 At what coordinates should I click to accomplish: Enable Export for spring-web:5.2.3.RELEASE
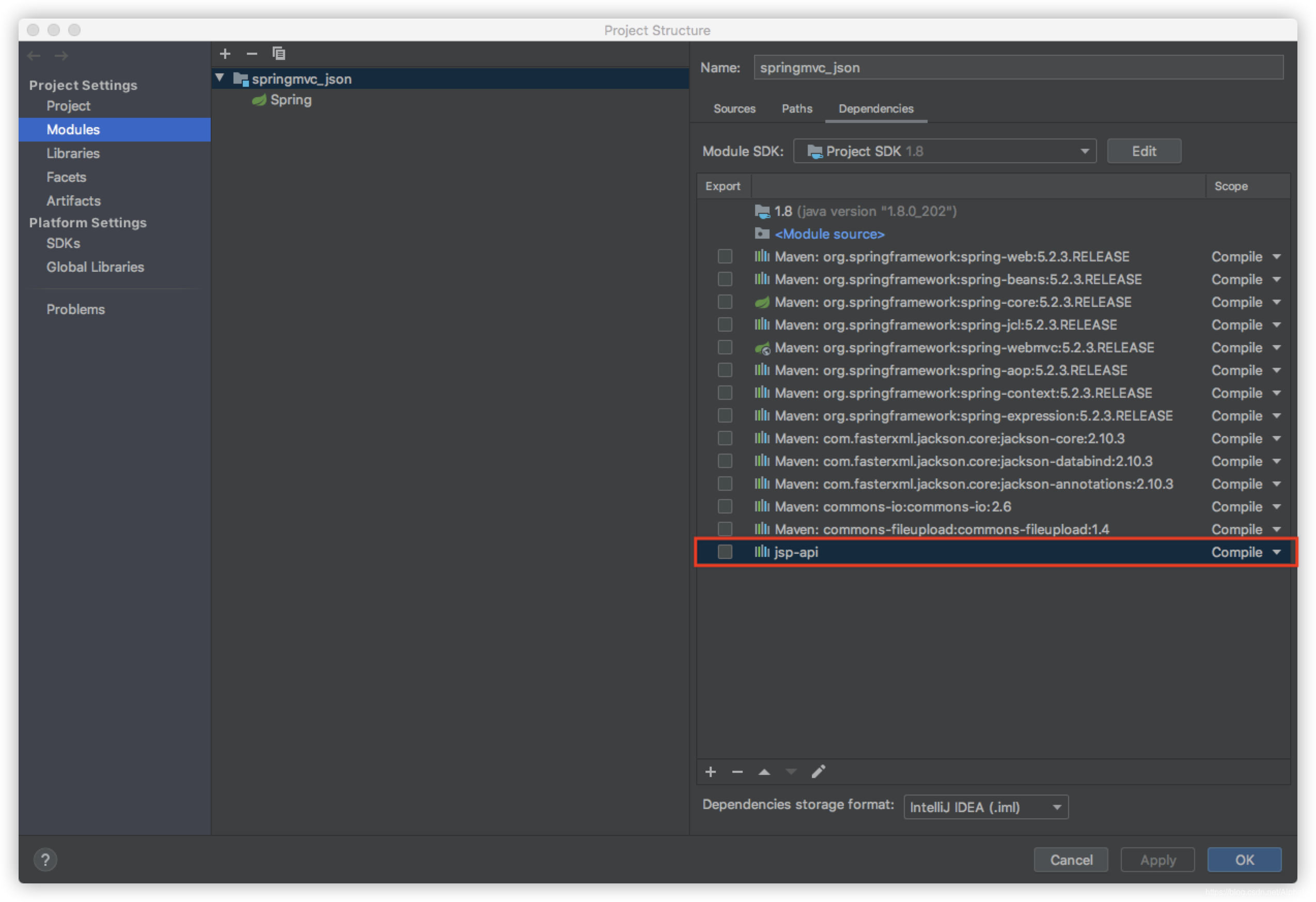tap(725, 256)
